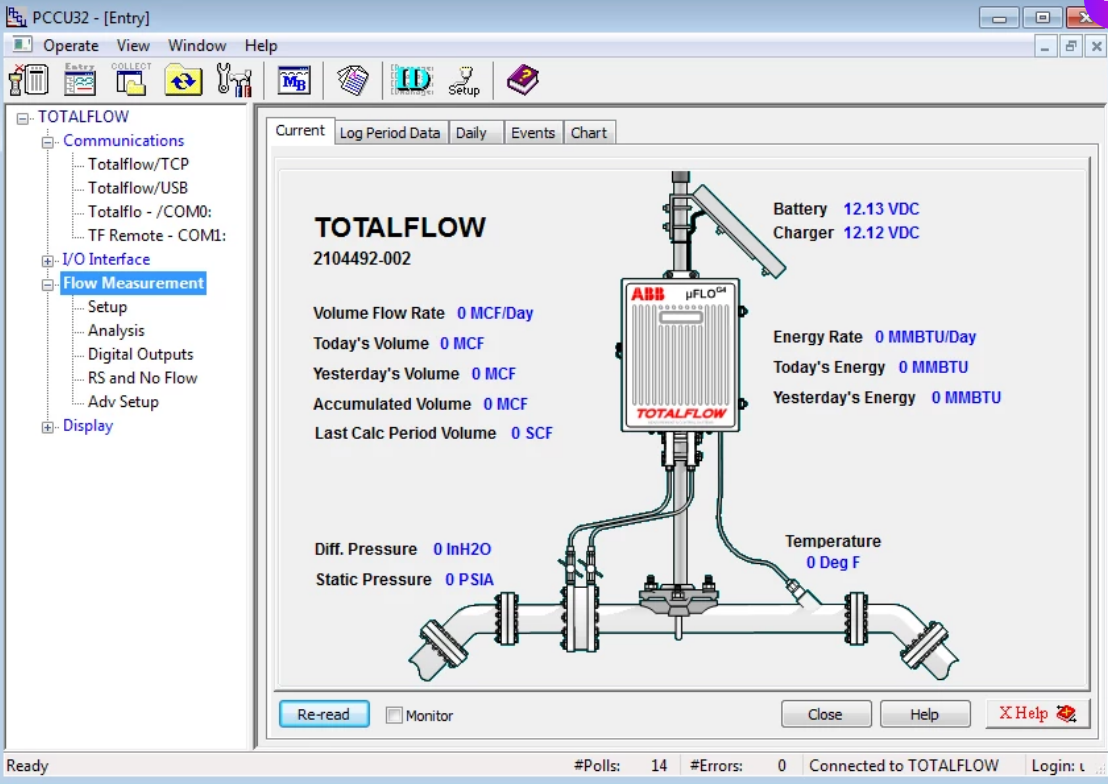Open the Operate menu
The width and height of the screenshot is (1108, 784).
point(70,46)
